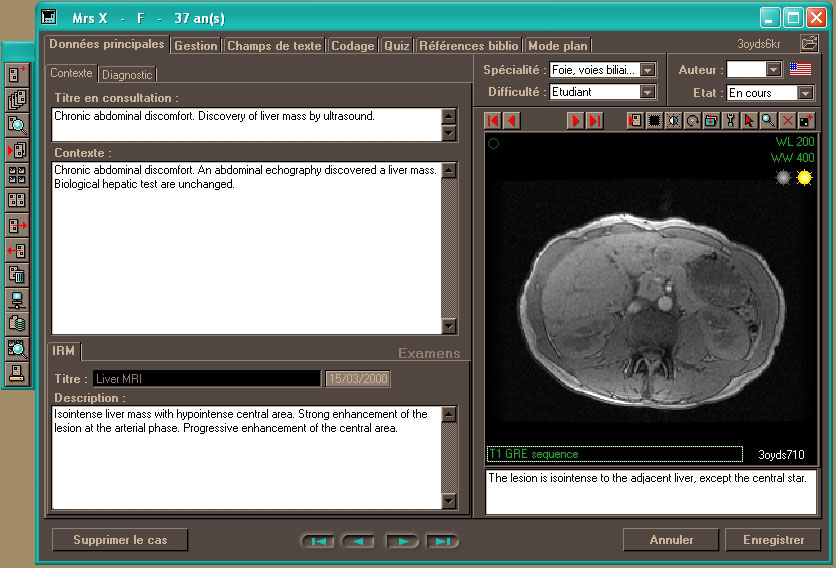Viewport: 836px width, 568px height.
Task: Go to next case with bottom navigation
Action: tap(403, 541)
